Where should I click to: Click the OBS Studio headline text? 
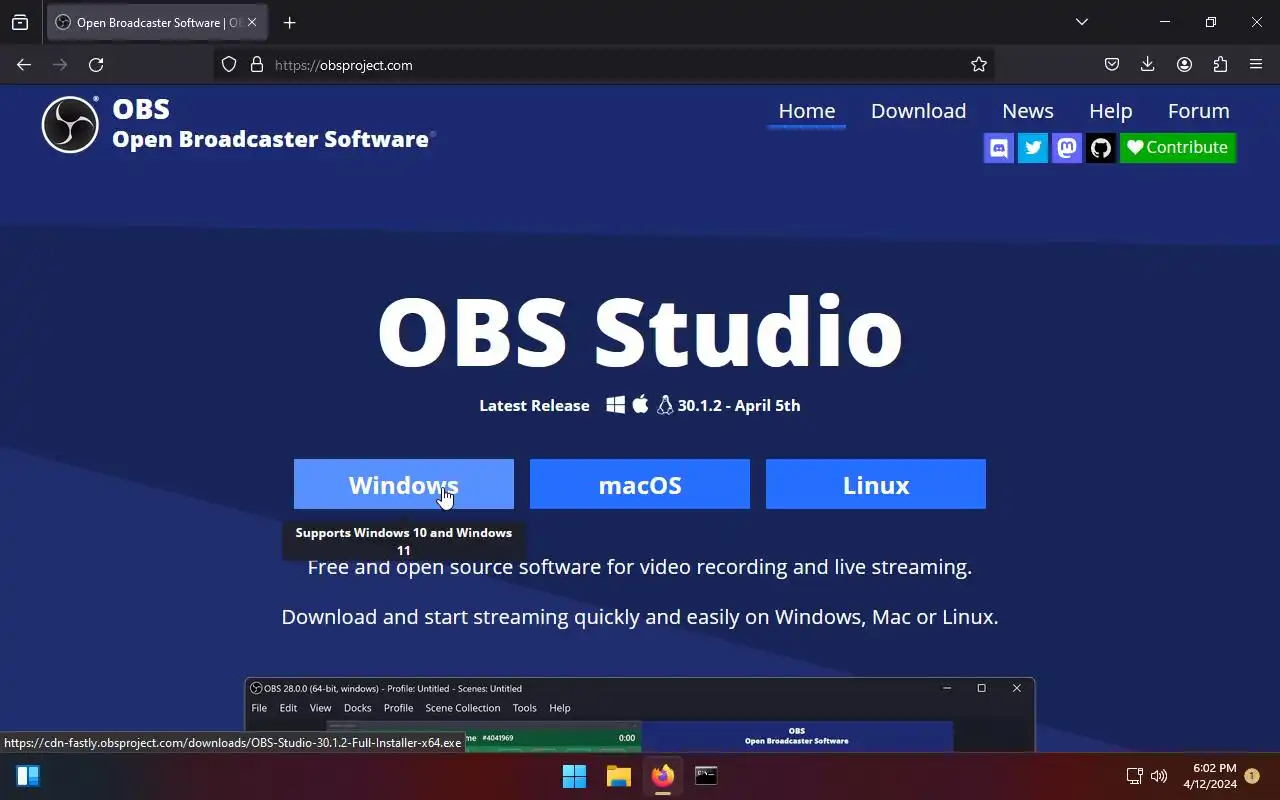point(640,331)
